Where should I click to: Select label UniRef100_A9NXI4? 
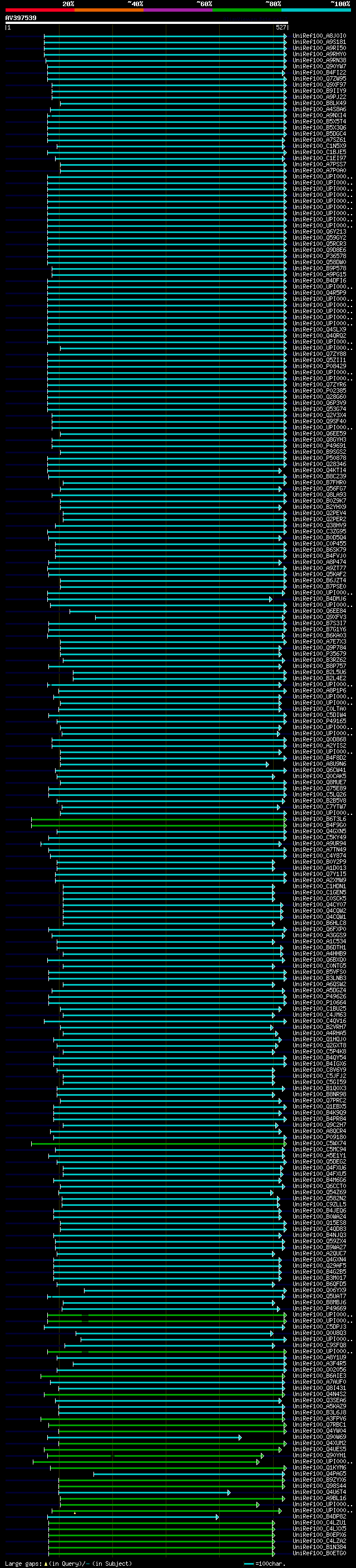coord(319,115)
